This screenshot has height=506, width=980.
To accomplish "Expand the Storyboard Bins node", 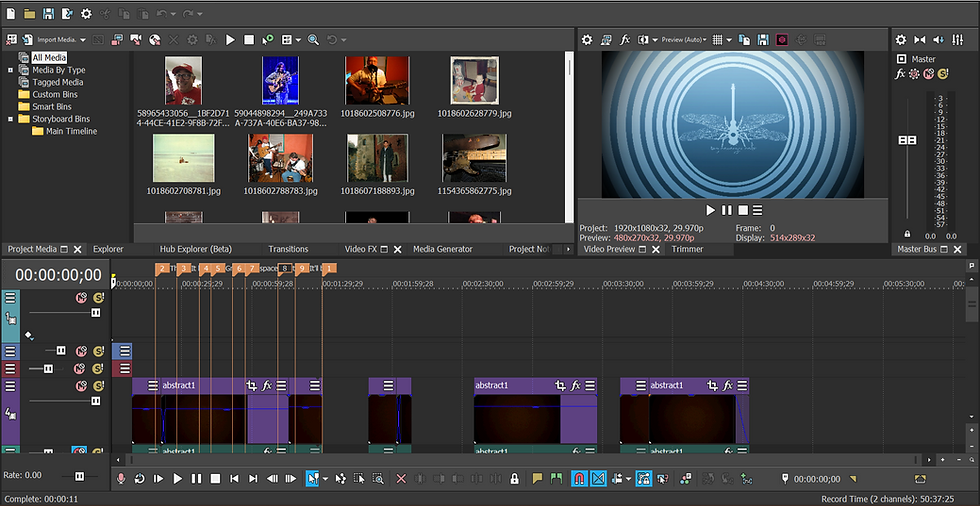I will pyautogui.click(x=10, y=119).
